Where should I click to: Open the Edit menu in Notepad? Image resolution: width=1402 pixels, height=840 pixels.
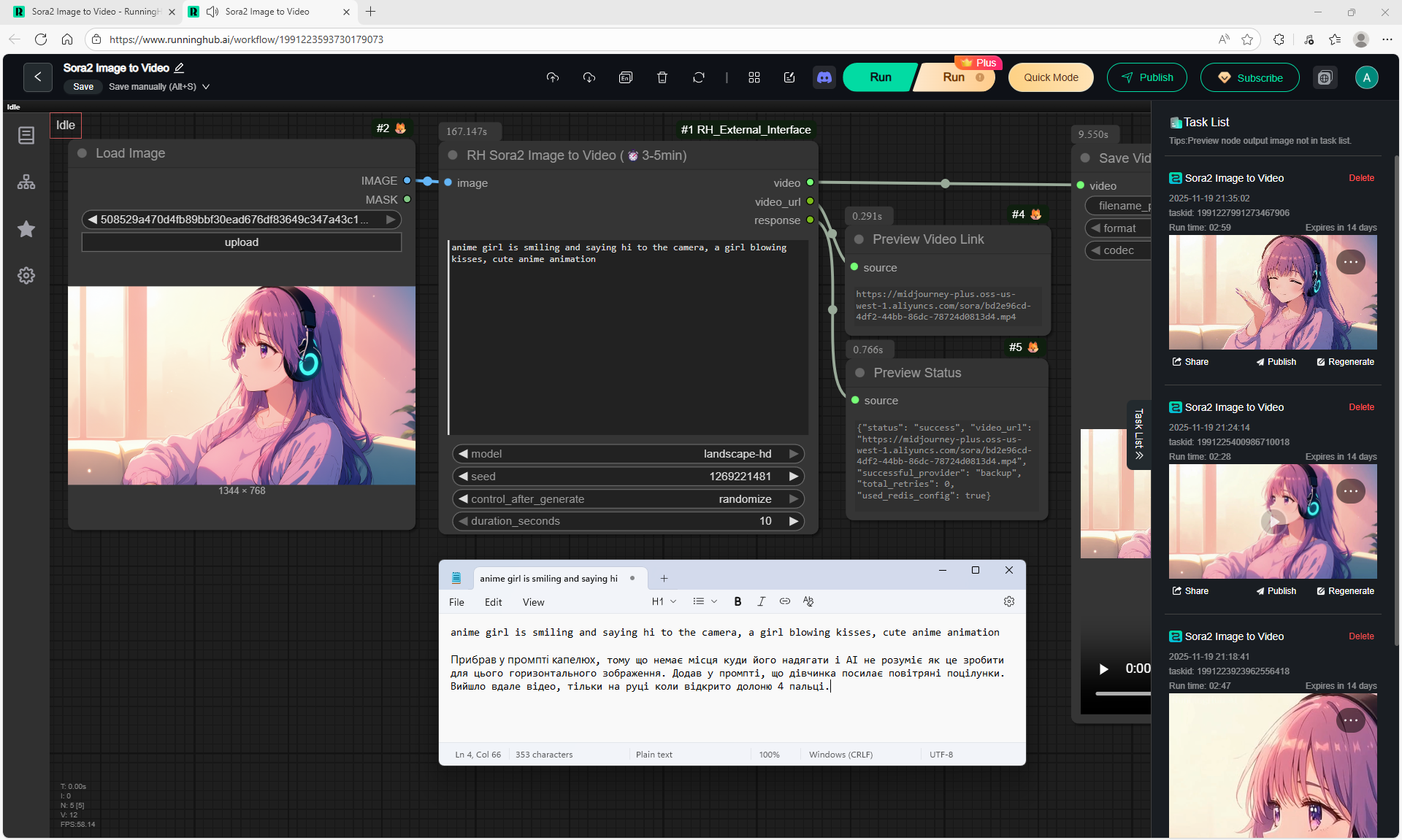pos(493,602)
